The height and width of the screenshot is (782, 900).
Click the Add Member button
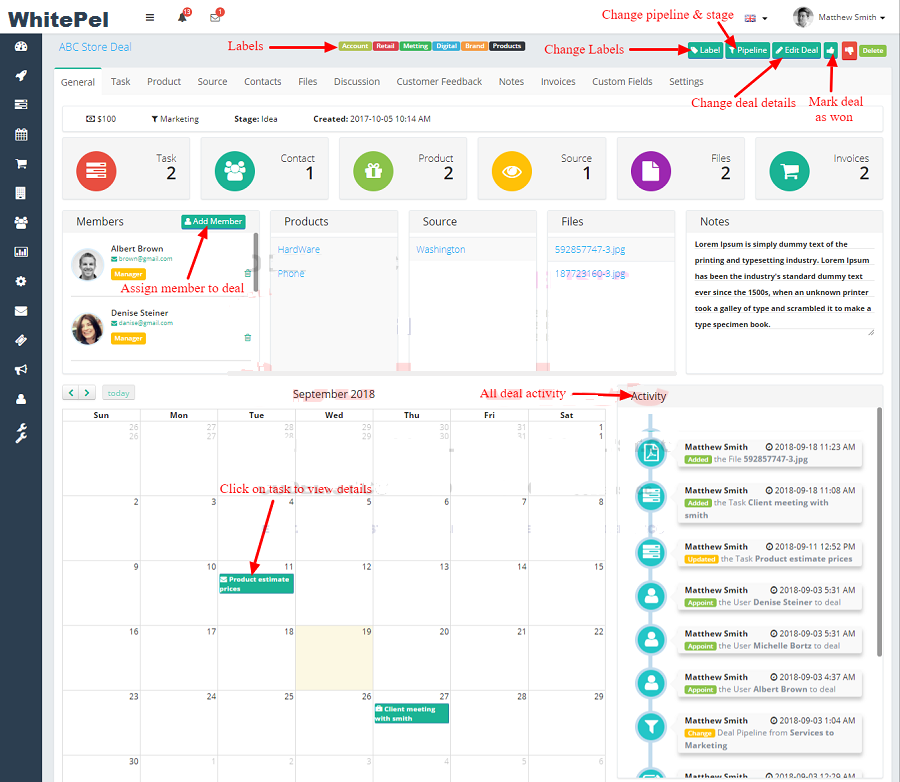(x=213, y=222)
